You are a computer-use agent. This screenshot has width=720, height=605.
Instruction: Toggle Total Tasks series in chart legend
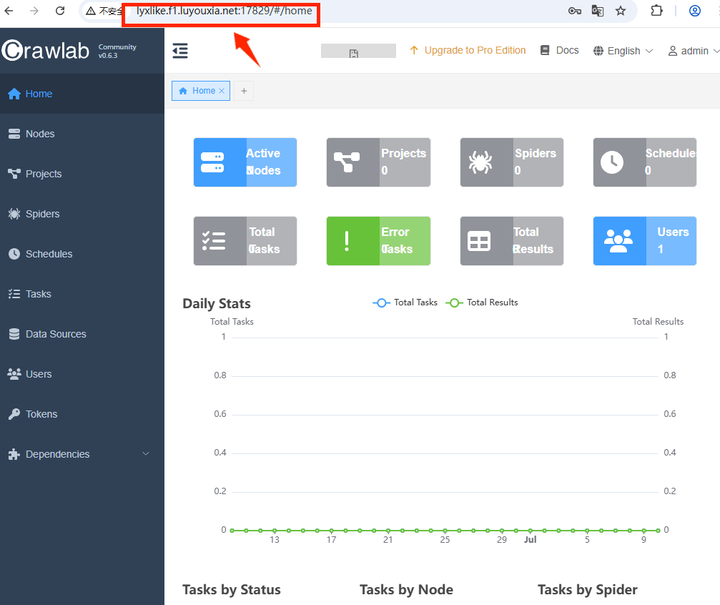point(405,302)
